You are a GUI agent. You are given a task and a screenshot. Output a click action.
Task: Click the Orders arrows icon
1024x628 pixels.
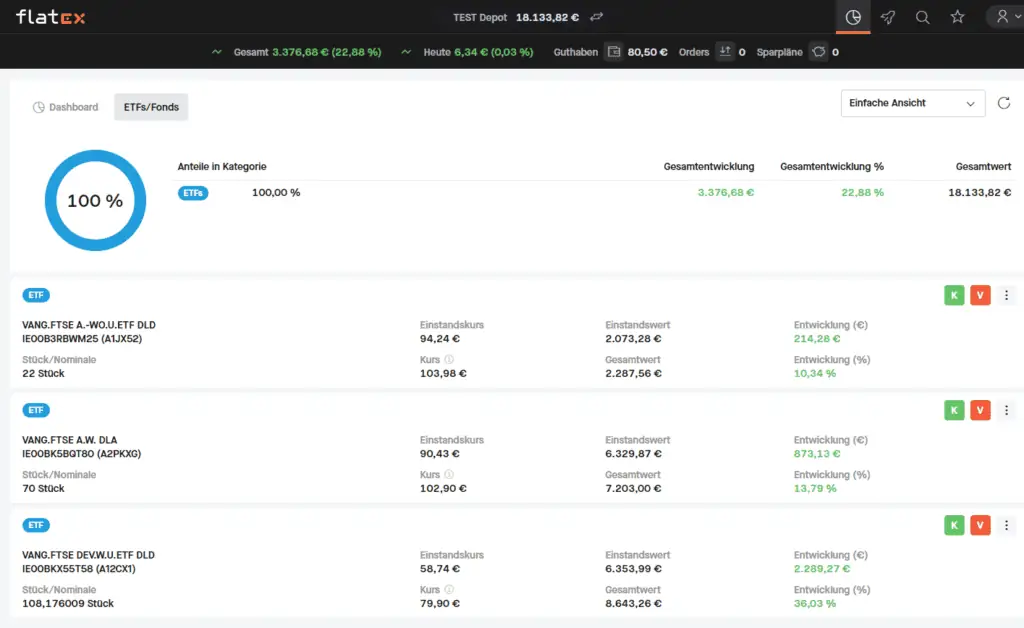[x=724, y=52]
